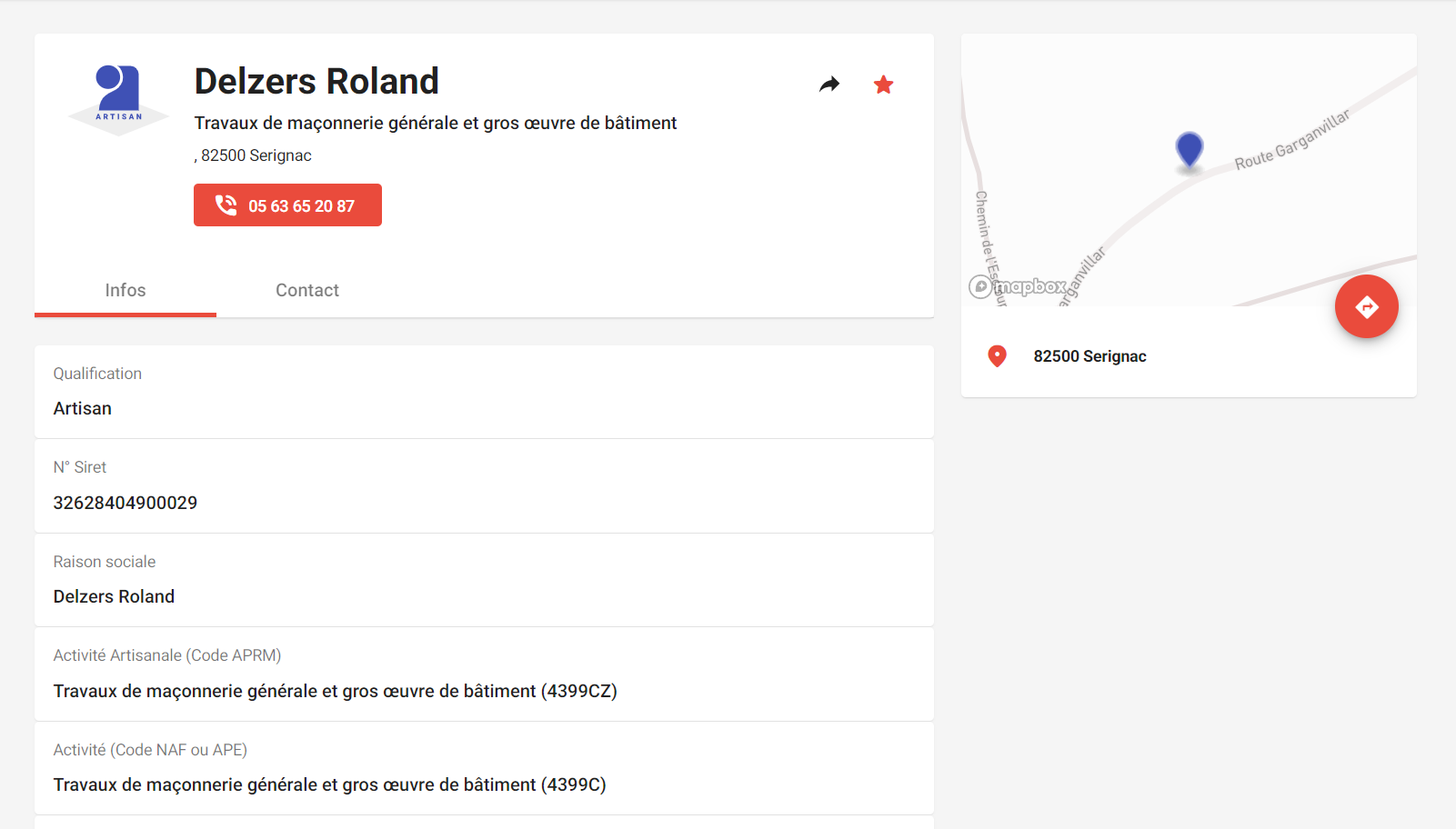
Task: Click the Artisan qualification value
Action: coord(83,408)
